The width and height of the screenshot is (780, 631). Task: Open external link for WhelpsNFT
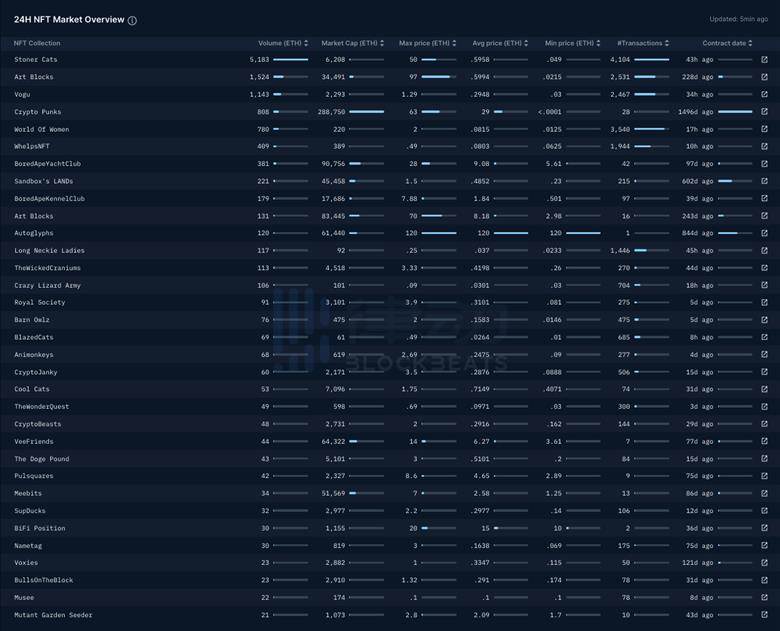[764, 146]
